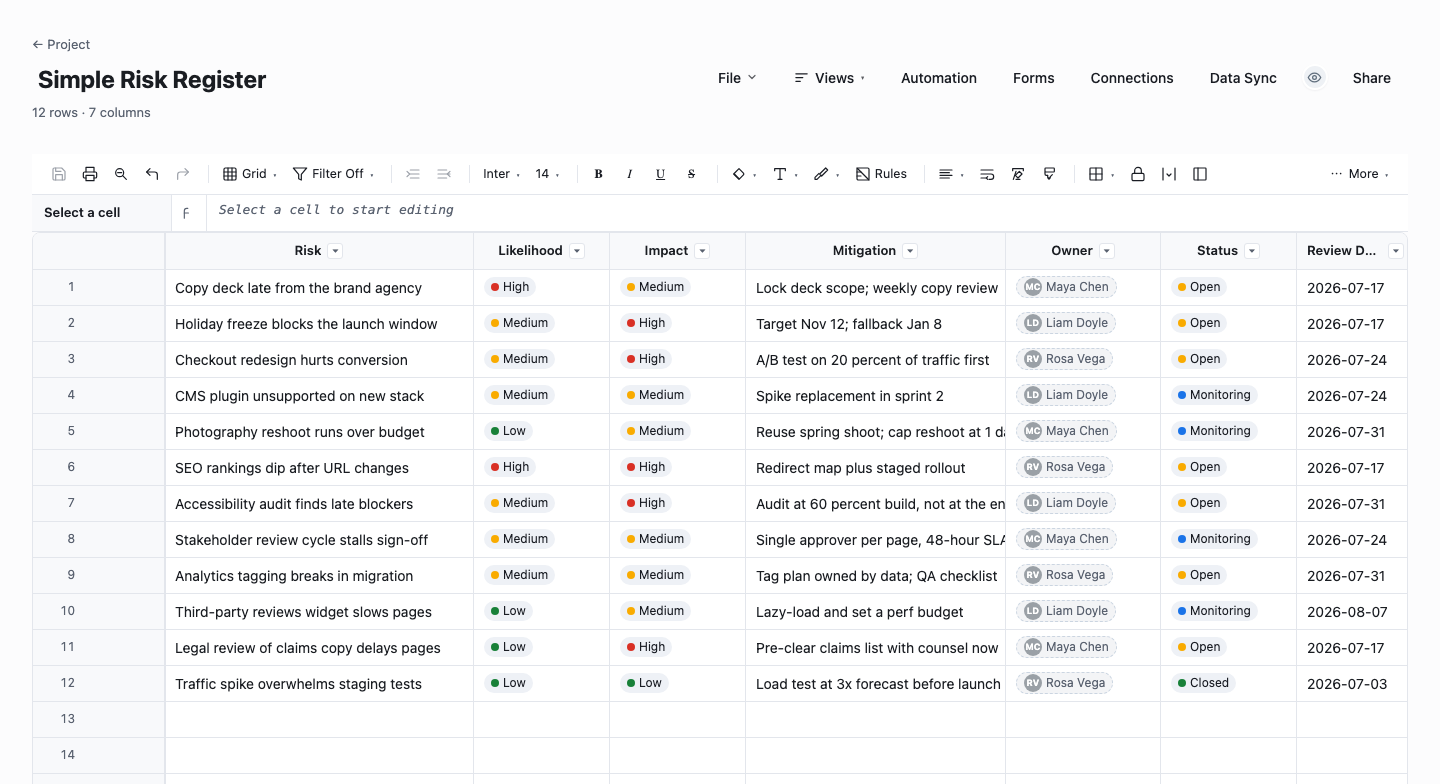
Task: Click the lock icon in toolbar
Action: pyautogui.click(x=1138, y=174)
